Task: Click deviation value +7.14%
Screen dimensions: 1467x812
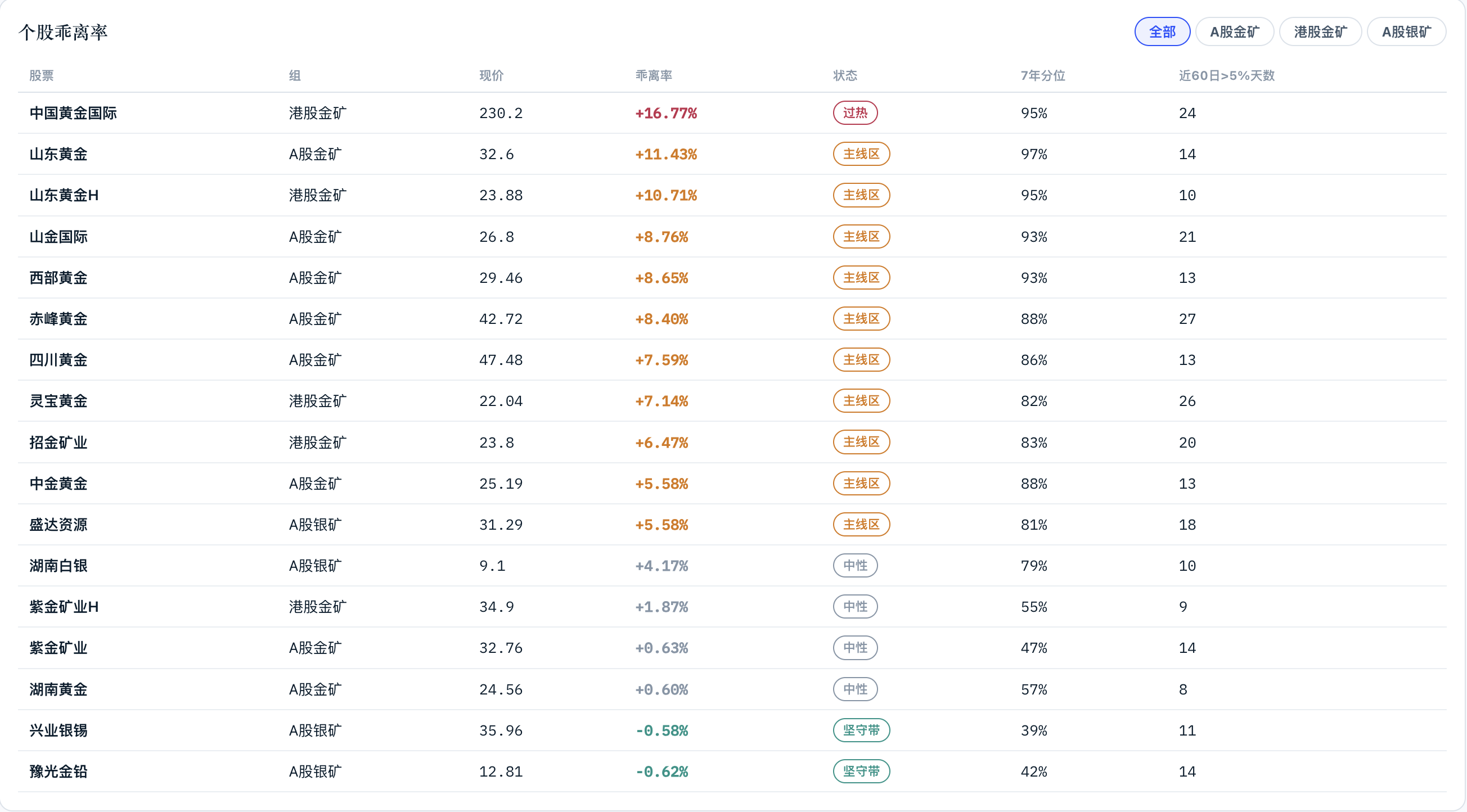Action: point(661,401)
